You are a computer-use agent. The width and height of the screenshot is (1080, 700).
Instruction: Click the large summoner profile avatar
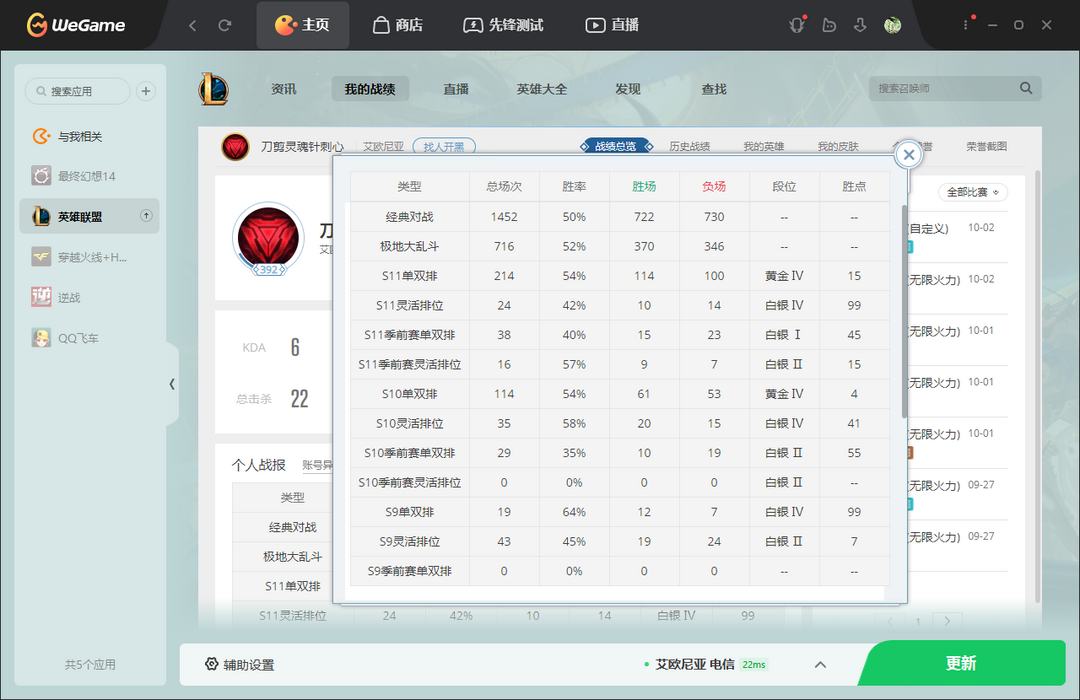pos(269,238)
